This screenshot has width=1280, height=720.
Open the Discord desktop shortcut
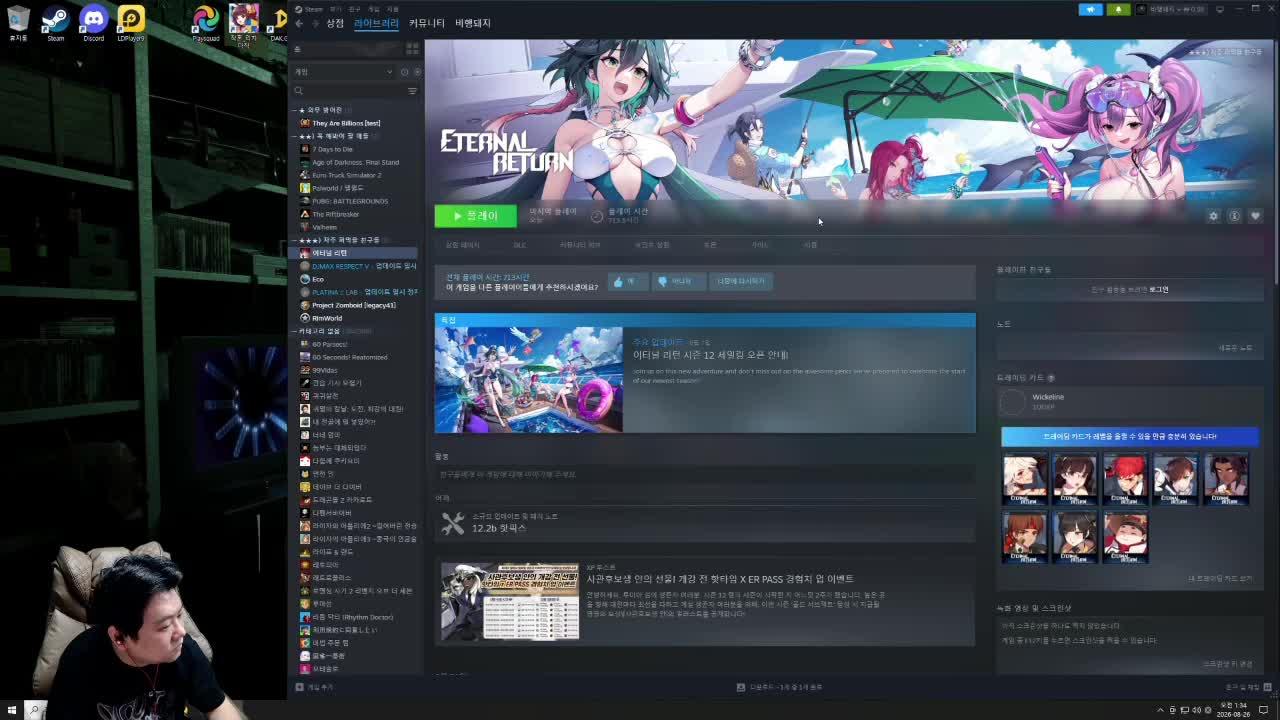pos(93,22)
